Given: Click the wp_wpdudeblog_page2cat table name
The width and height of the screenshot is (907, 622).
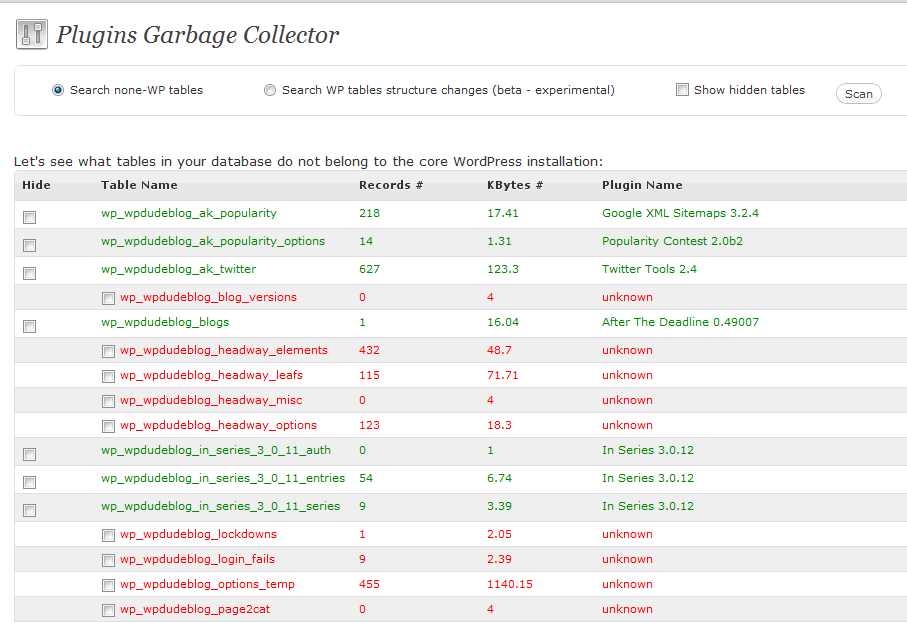Looking at the screenshot, I should (195, 609).
